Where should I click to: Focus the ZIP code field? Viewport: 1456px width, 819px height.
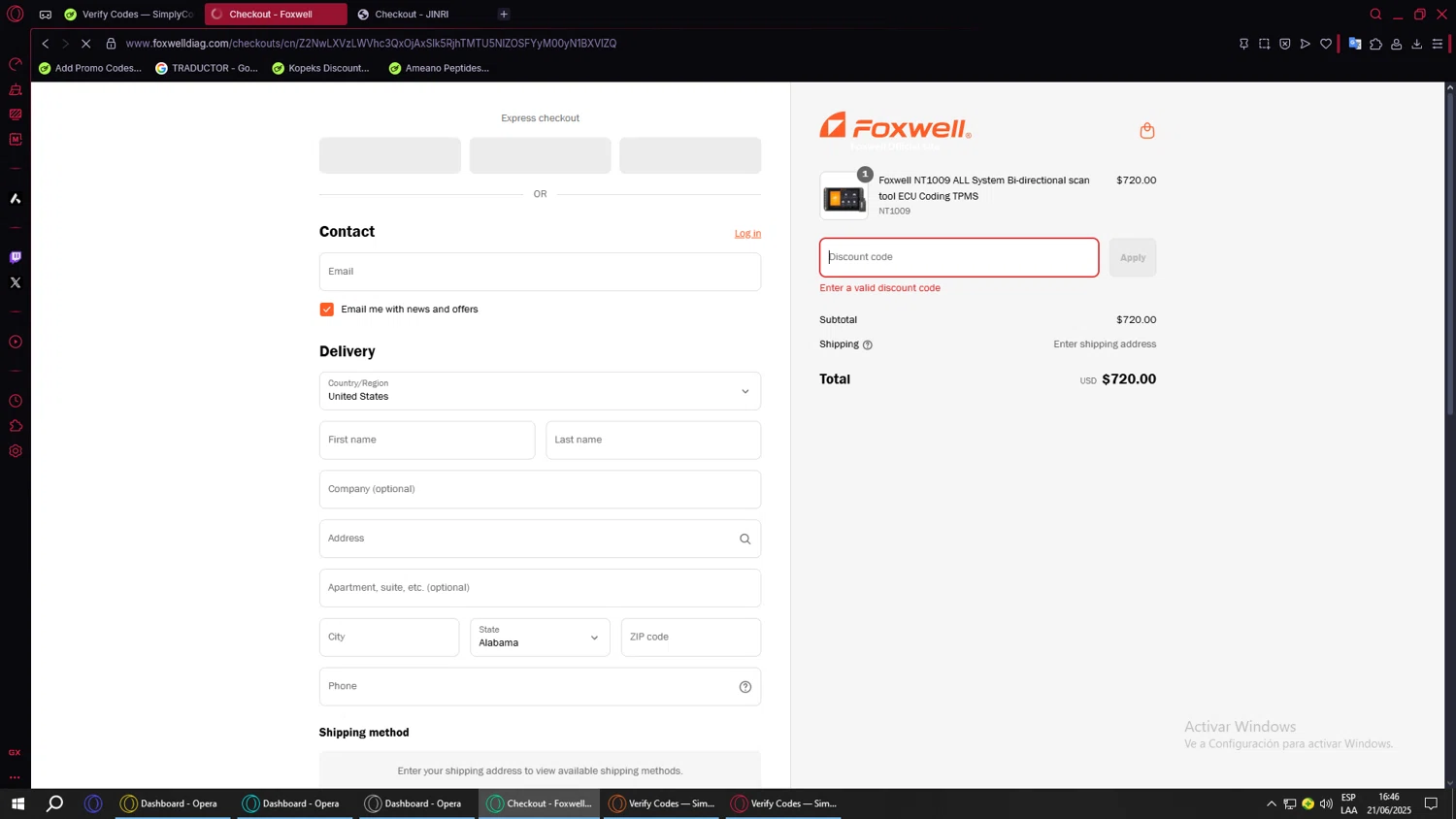click(691, 638)
